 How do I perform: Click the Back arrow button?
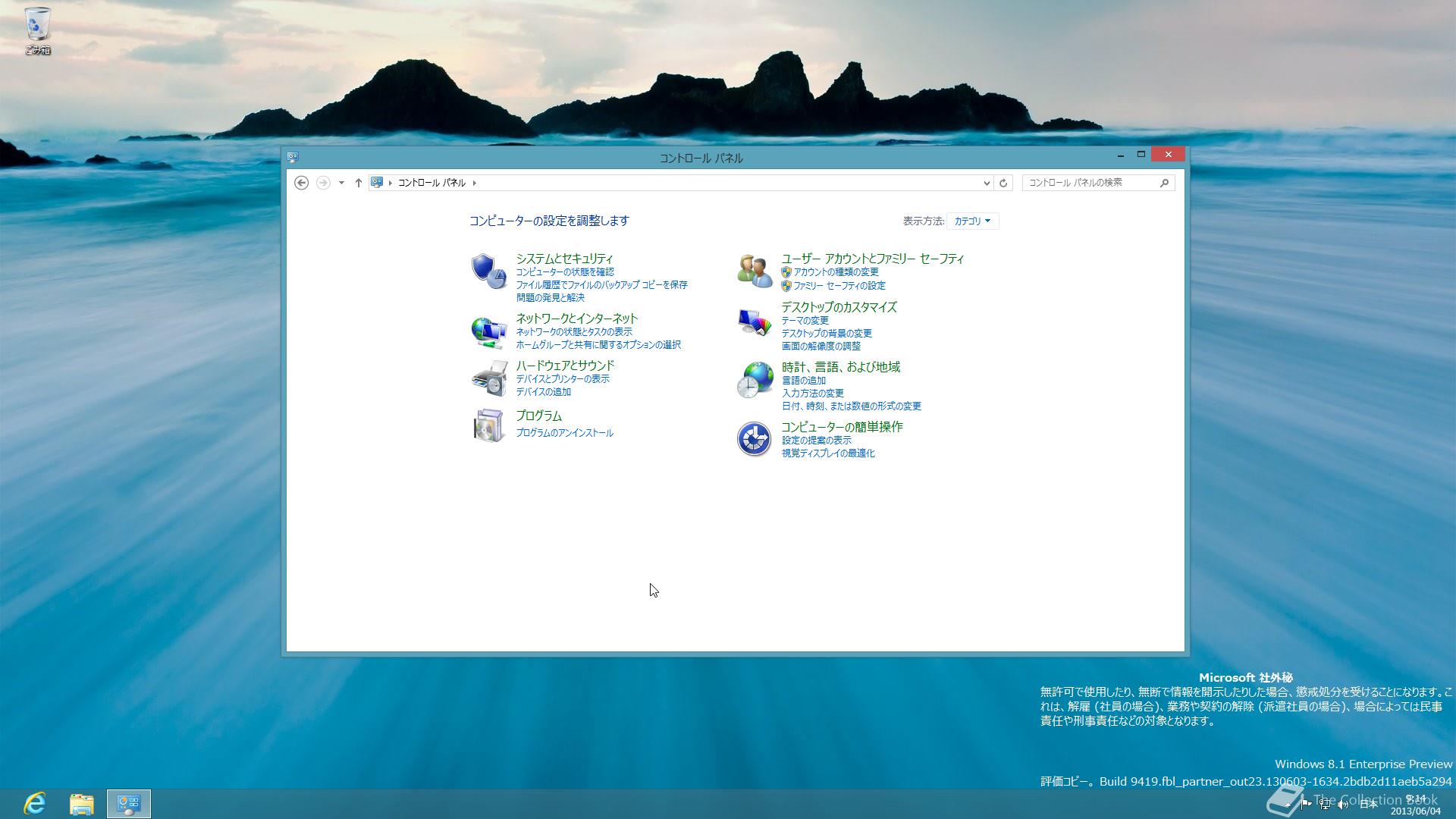click(301, 183)
